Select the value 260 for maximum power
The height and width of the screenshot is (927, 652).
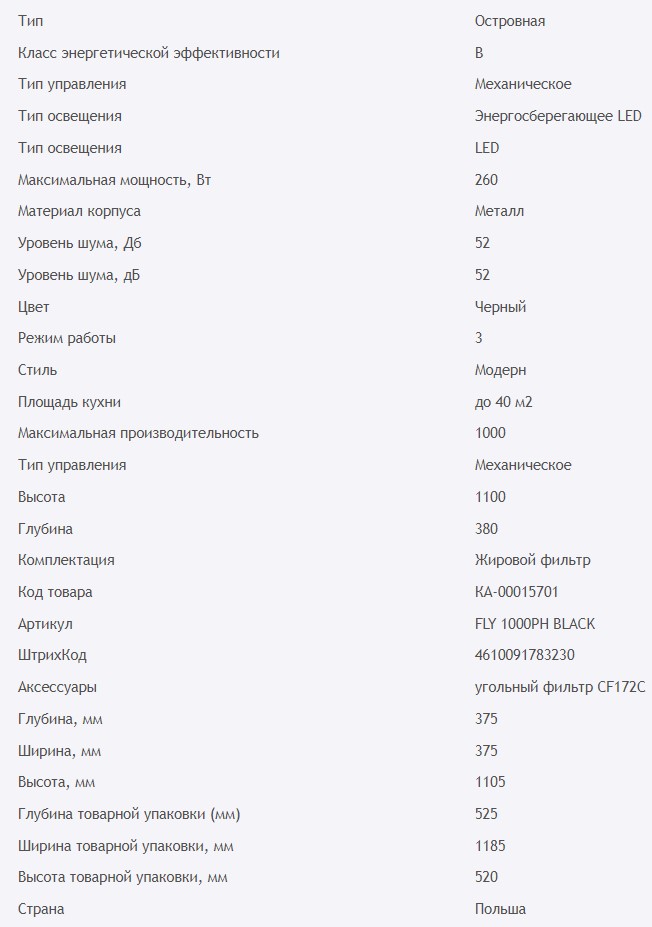coord(486,180)
